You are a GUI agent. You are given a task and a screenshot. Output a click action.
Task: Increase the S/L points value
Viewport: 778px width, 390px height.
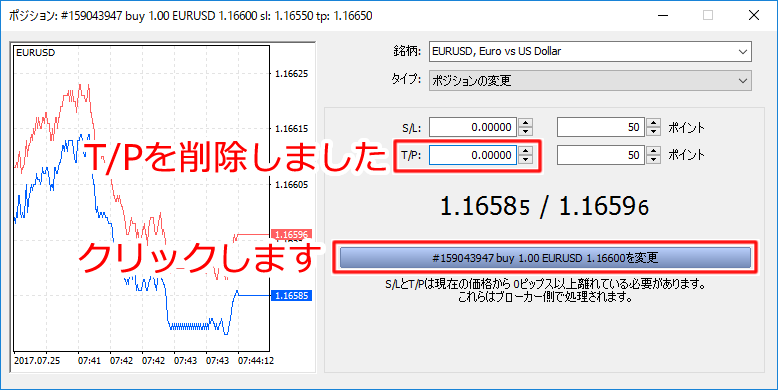[x=654, y=123]
